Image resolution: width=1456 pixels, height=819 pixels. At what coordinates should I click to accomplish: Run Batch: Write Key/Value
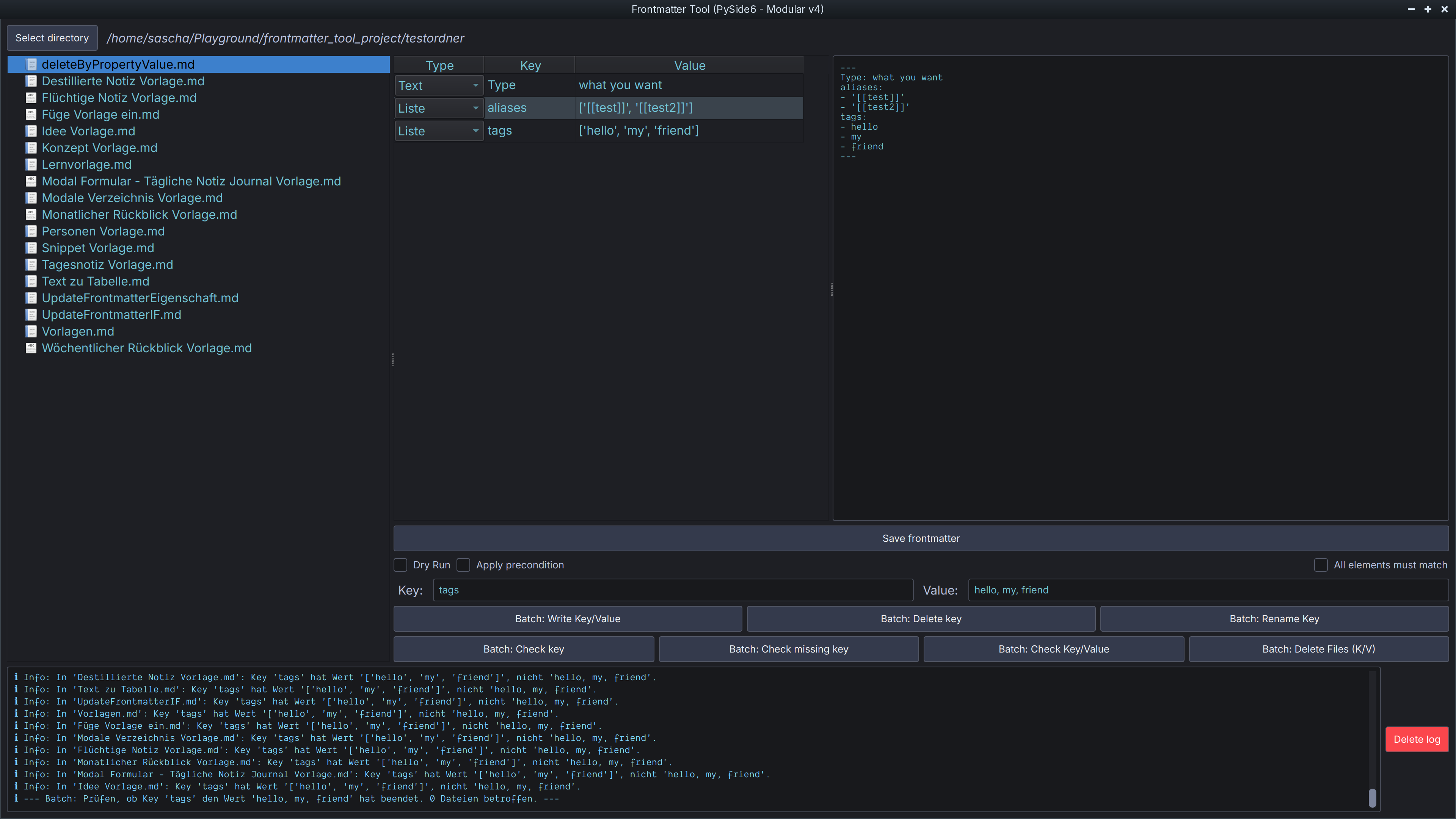tap(568, 619)
